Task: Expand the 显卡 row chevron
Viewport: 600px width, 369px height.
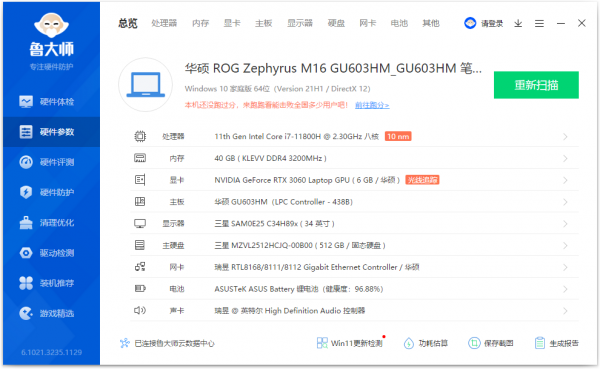Action: click(565, 180)
